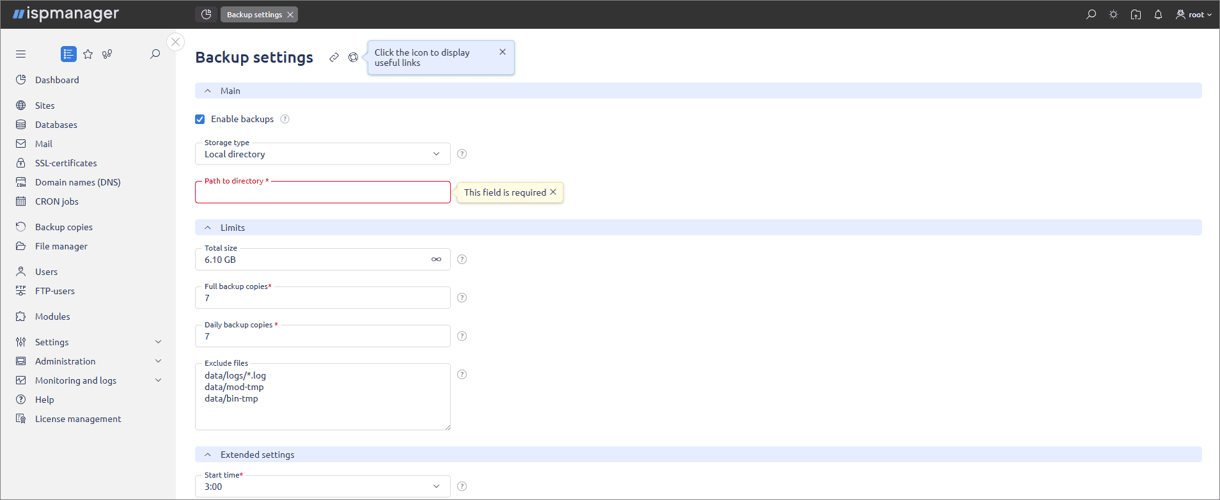Open the root user account menu
Viewport: 1220px width, 500px height.
point(1194,15)
